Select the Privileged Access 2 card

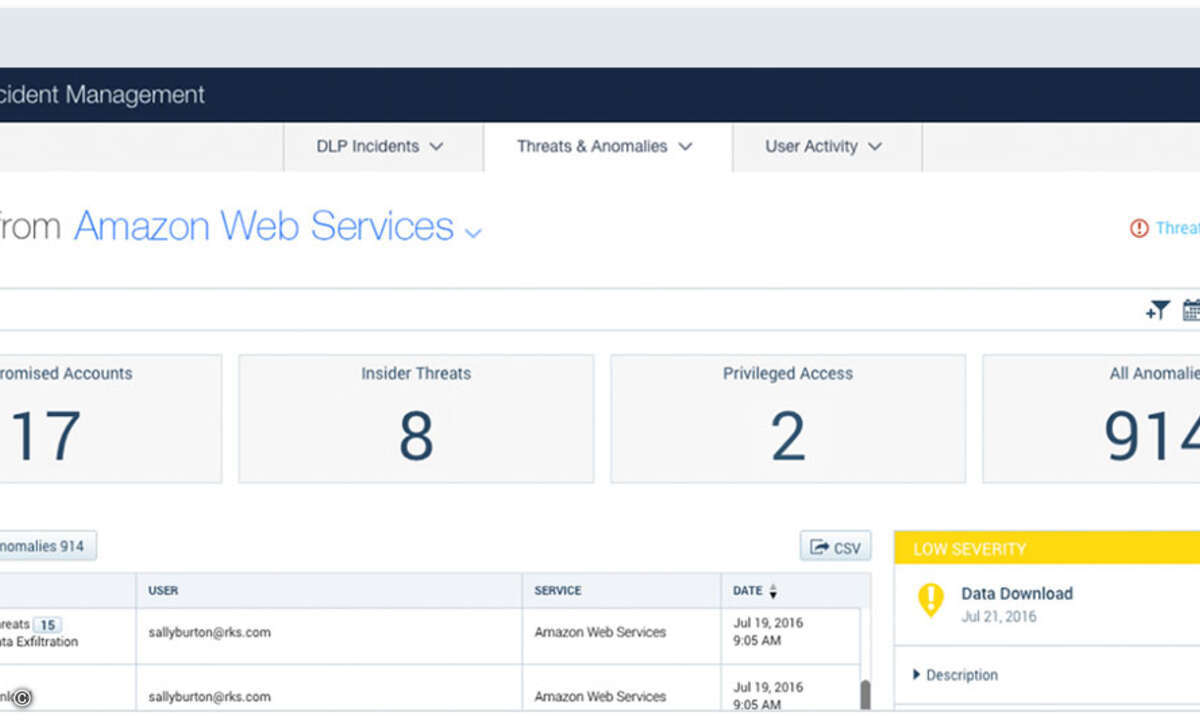click(x=788, y=419)
